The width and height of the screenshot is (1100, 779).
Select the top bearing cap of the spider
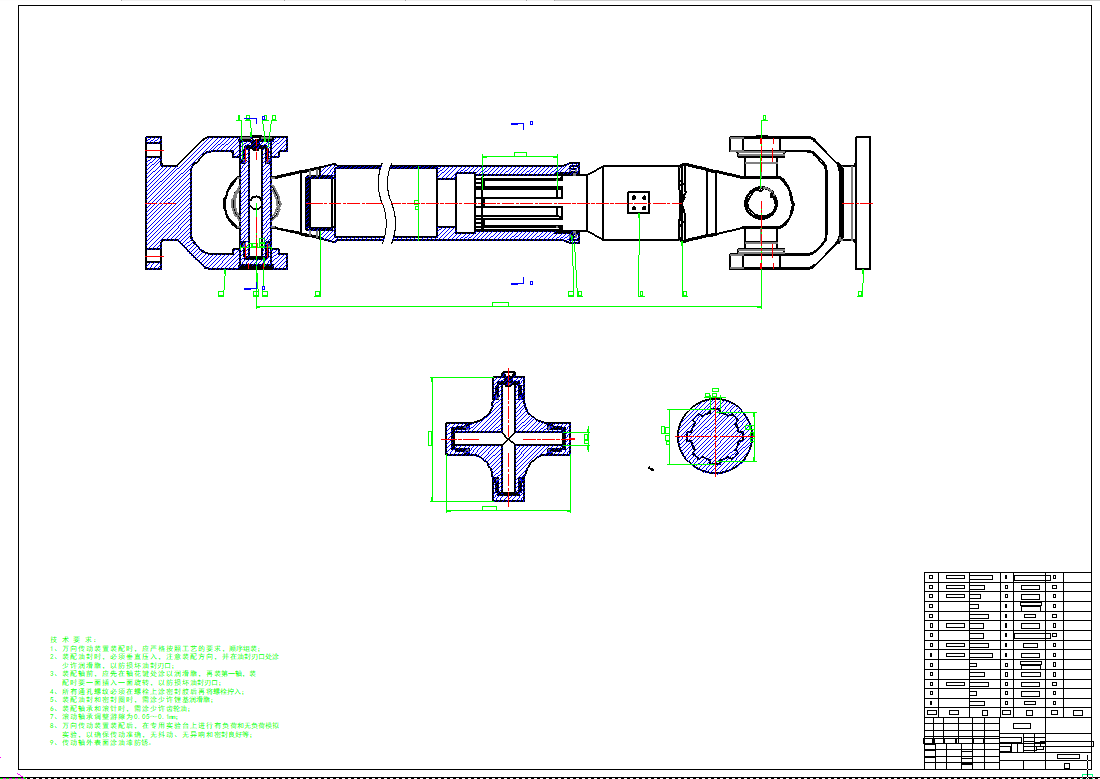pyautogui.click(x=509, y=381)
